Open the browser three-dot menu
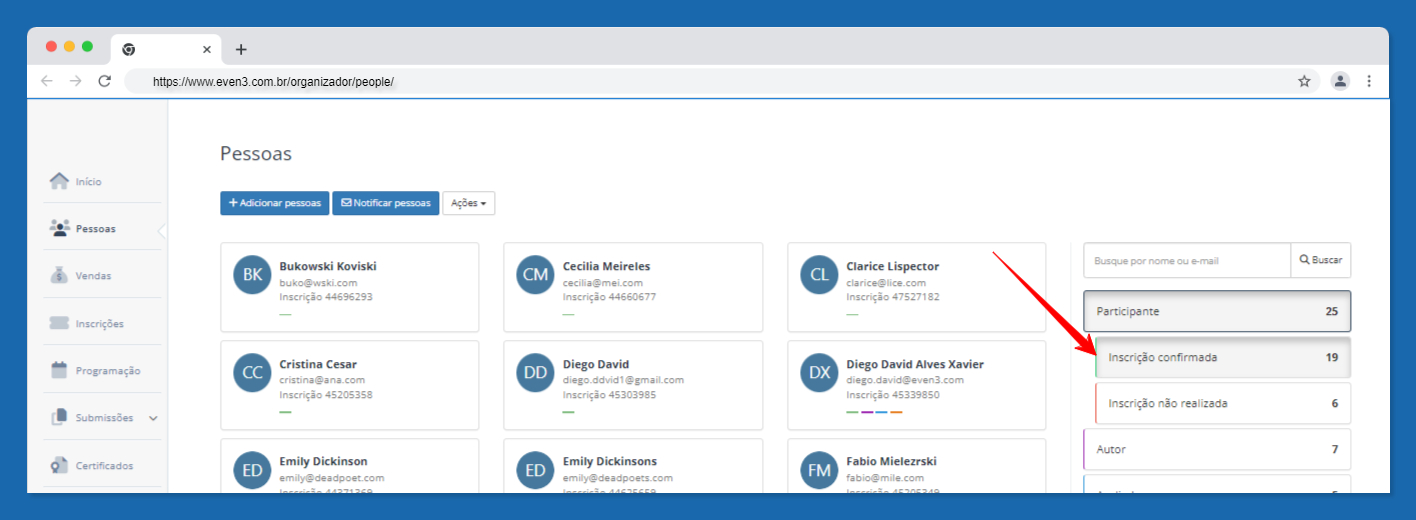Viewport: 1416px width, 520px height. coord(1369,81)
